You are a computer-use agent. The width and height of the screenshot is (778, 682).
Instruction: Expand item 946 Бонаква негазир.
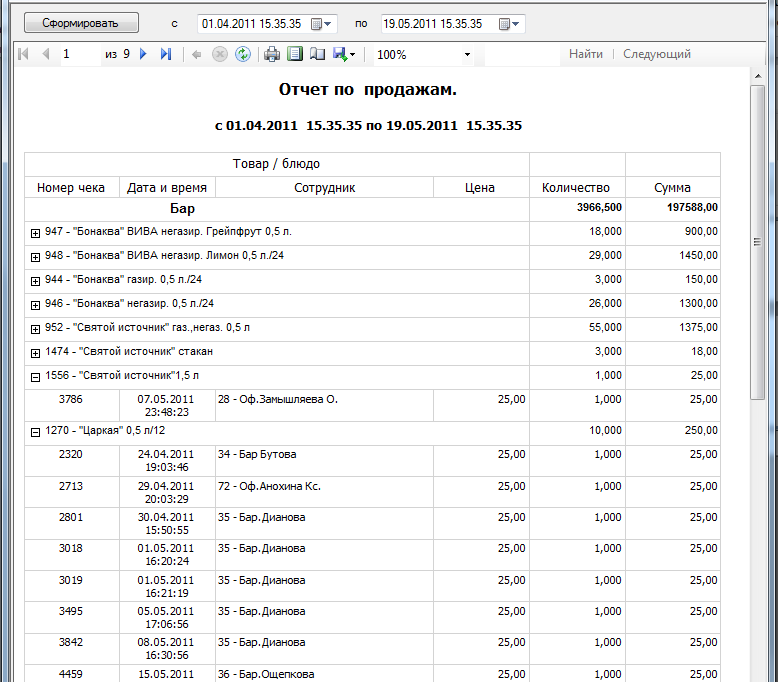(35, 305)
